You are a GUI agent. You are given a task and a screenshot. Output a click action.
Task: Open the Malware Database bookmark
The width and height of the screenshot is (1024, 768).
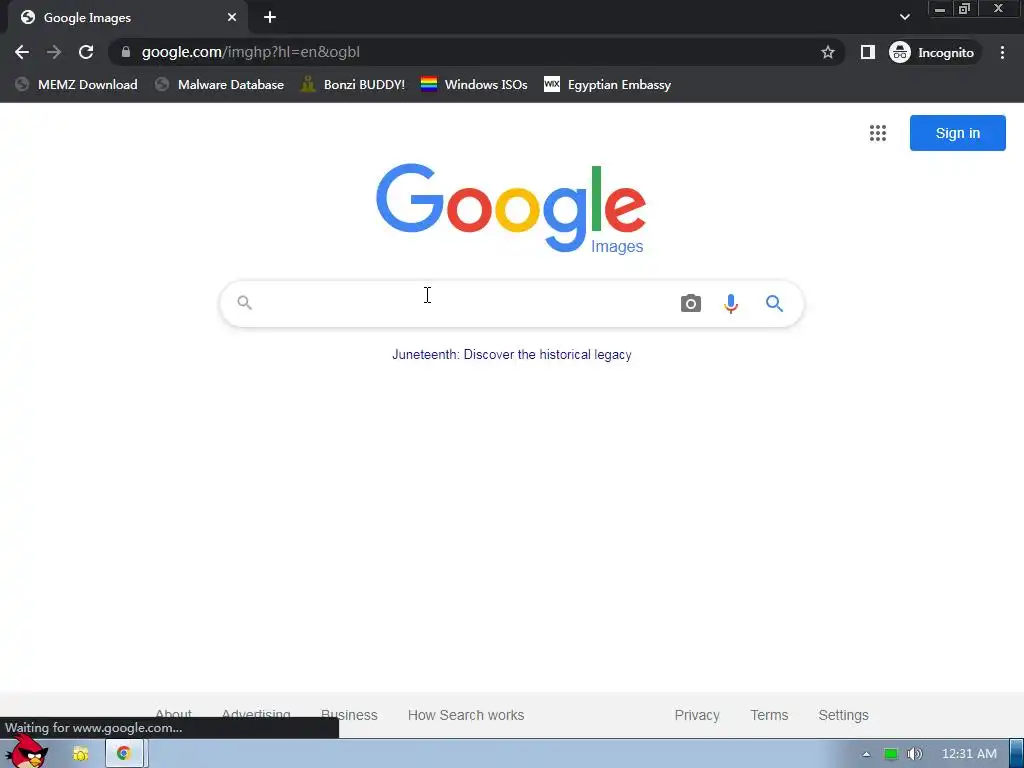tap(219, 85)
